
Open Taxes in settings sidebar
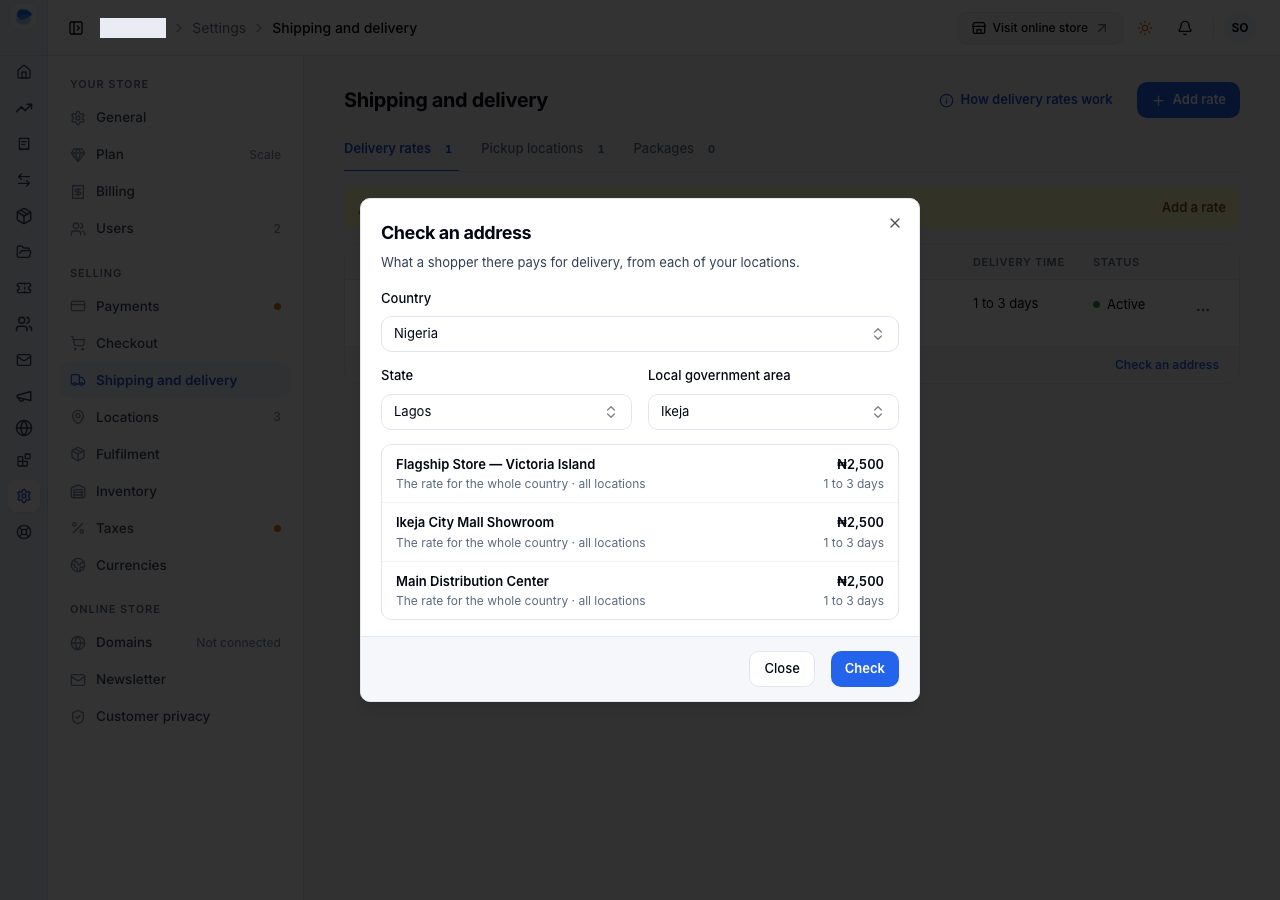(175, 528)
